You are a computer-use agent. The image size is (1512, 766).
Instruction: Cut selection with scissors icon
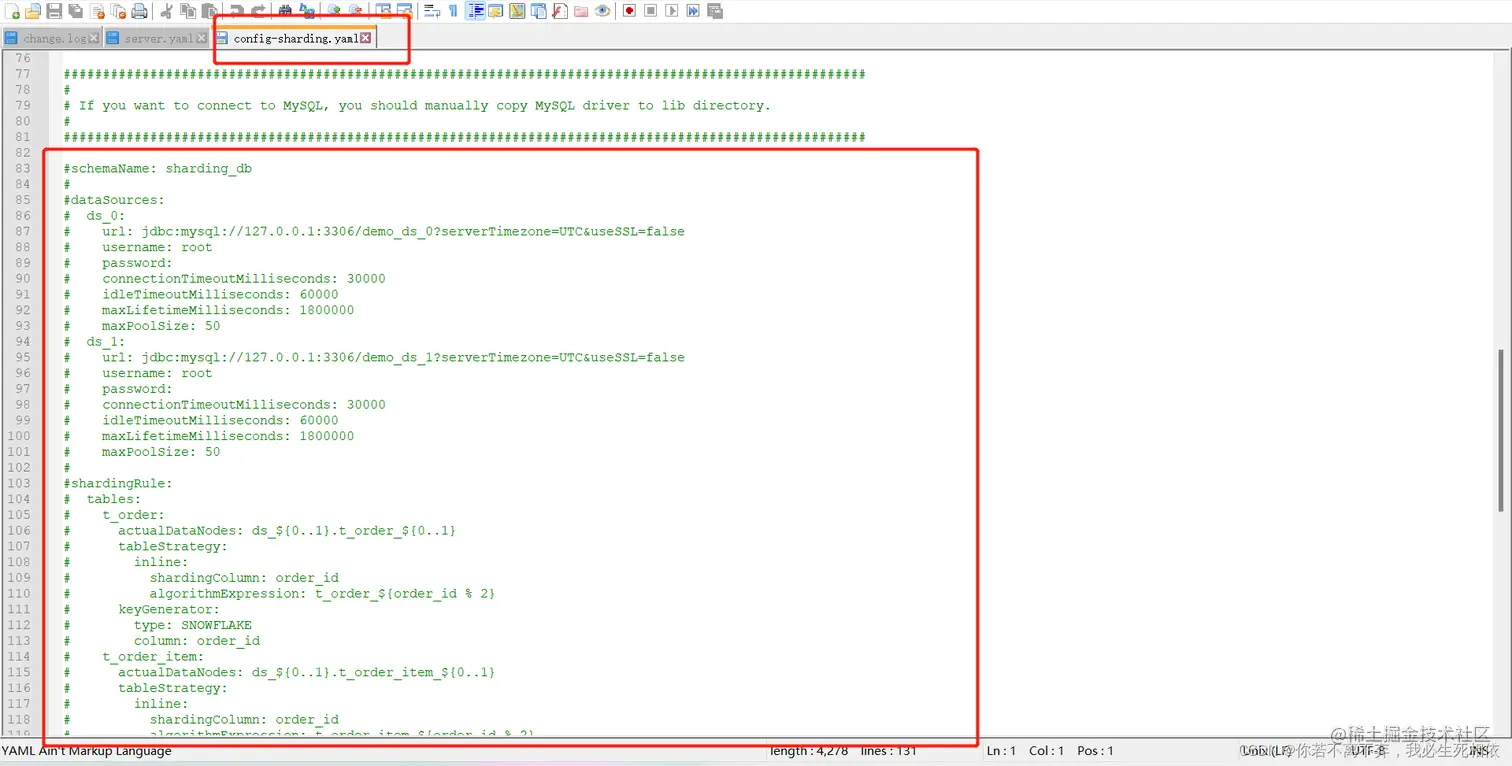[x=166, y=11]
